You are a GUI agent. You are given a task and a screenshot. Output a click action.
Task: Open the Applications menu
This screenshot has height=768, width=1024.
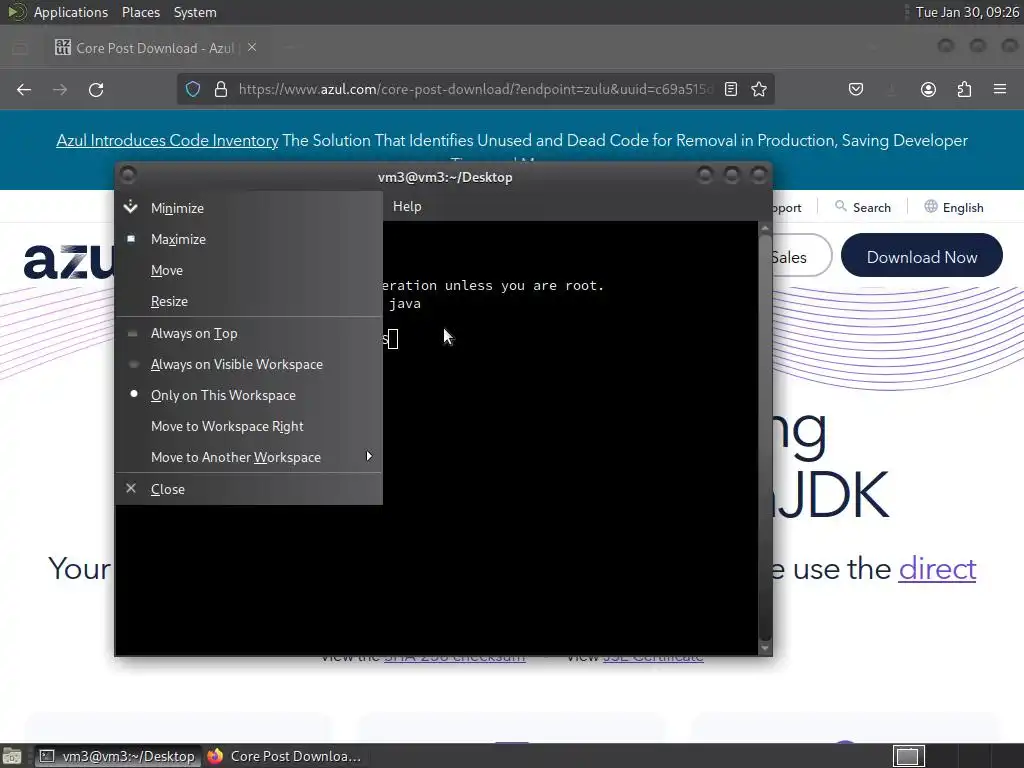click(71, 12)
